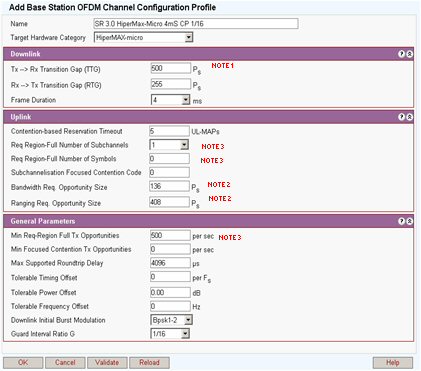Click the Uplink section header text
This screenshot has width=421, height=371.
click(x=21, y=117)
